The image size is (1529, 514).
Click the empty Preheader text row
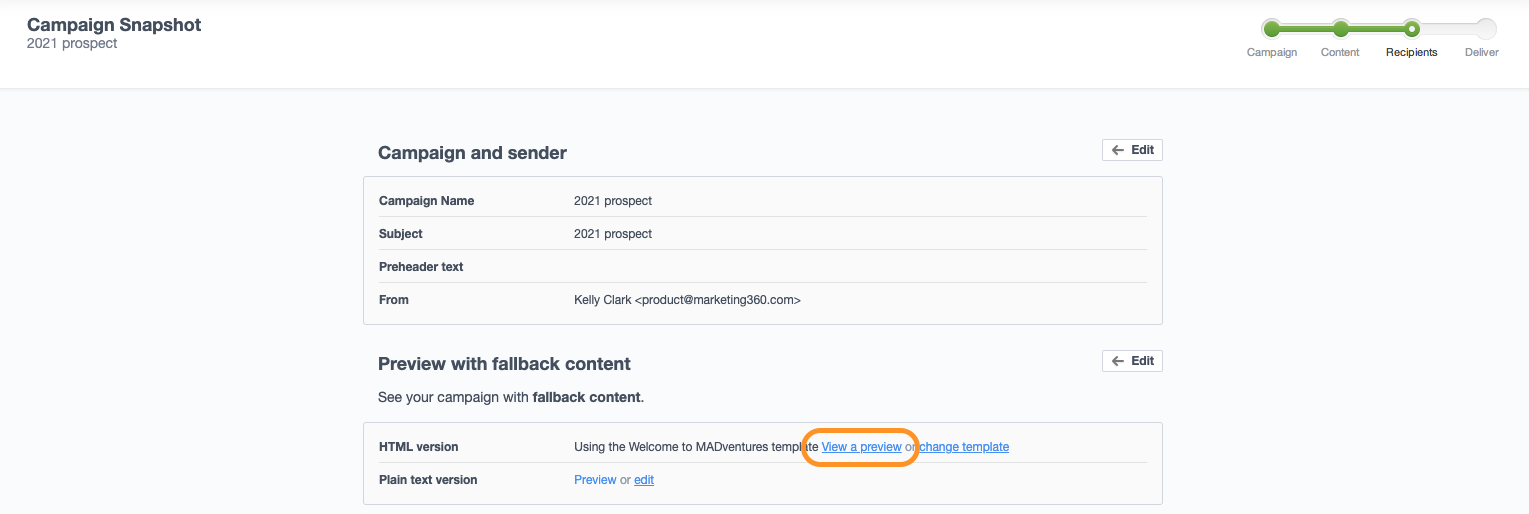[760, 267]
